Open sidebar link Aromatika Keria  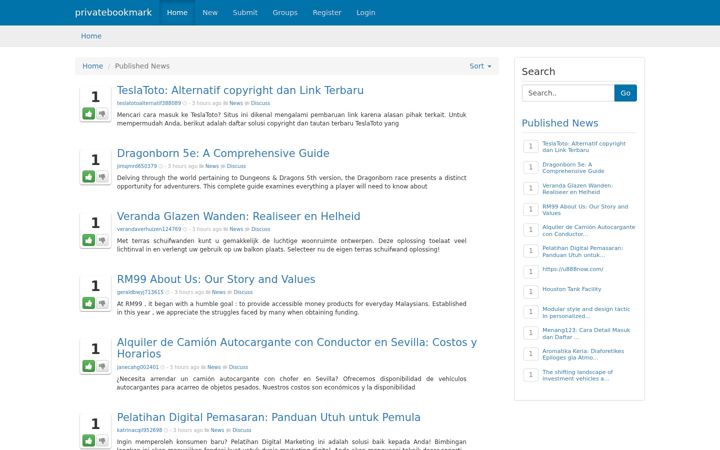(583, 354)
